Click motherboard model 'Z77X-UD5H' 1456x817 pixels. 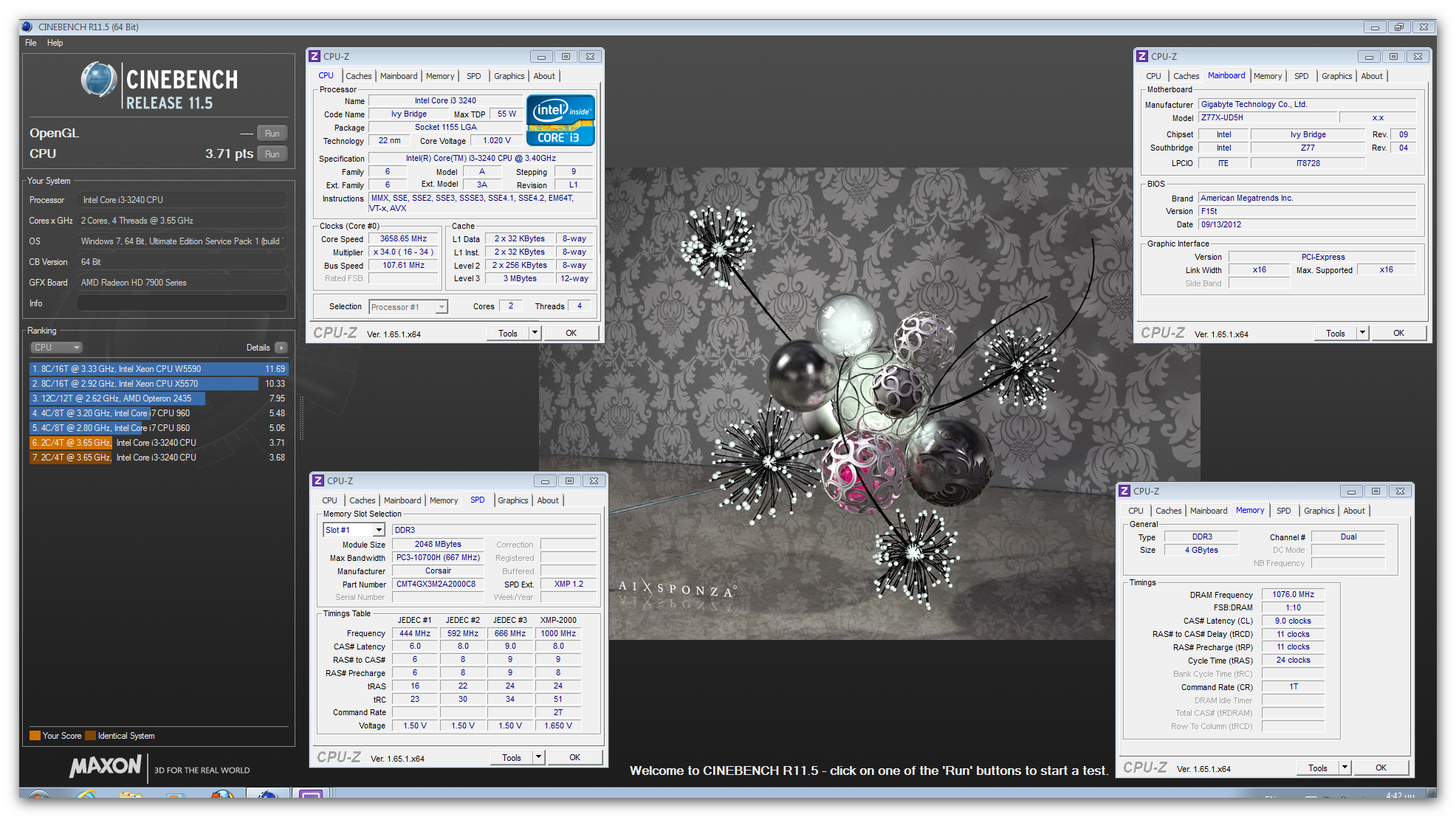pyautogui.click(x=1268, y=117)
